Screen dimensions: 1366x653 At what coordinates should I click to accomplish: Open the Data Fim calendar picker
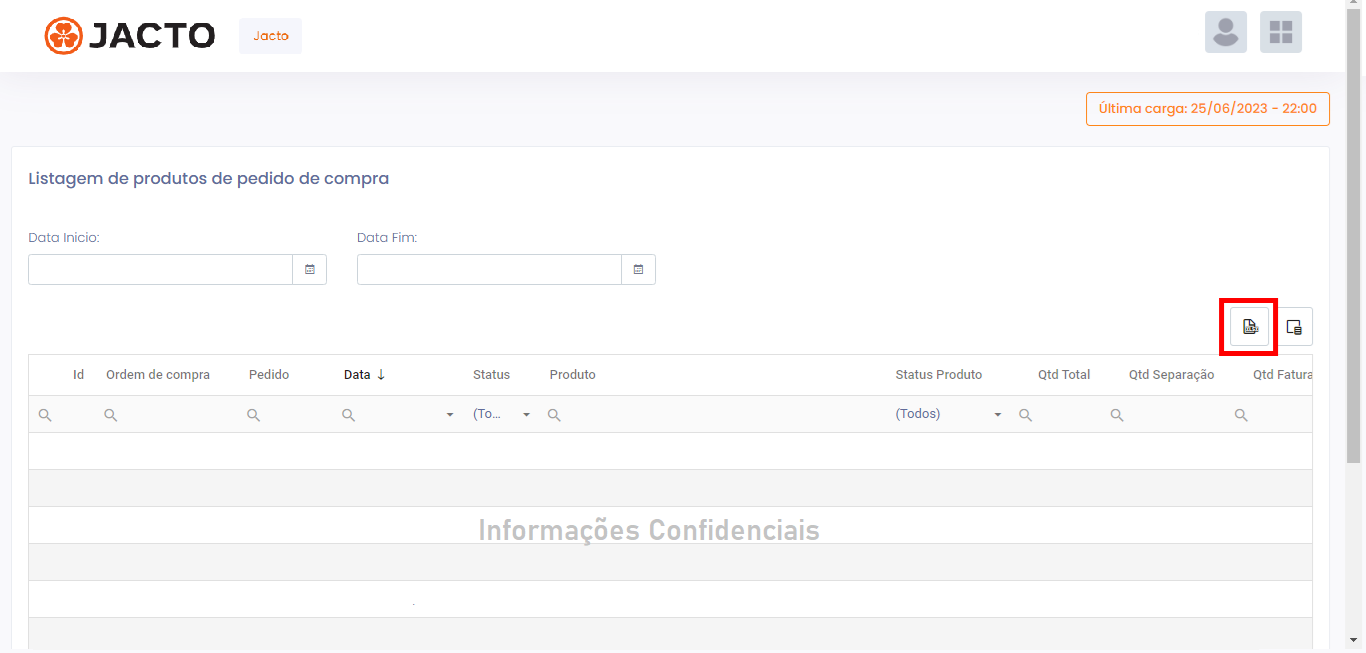639,270
